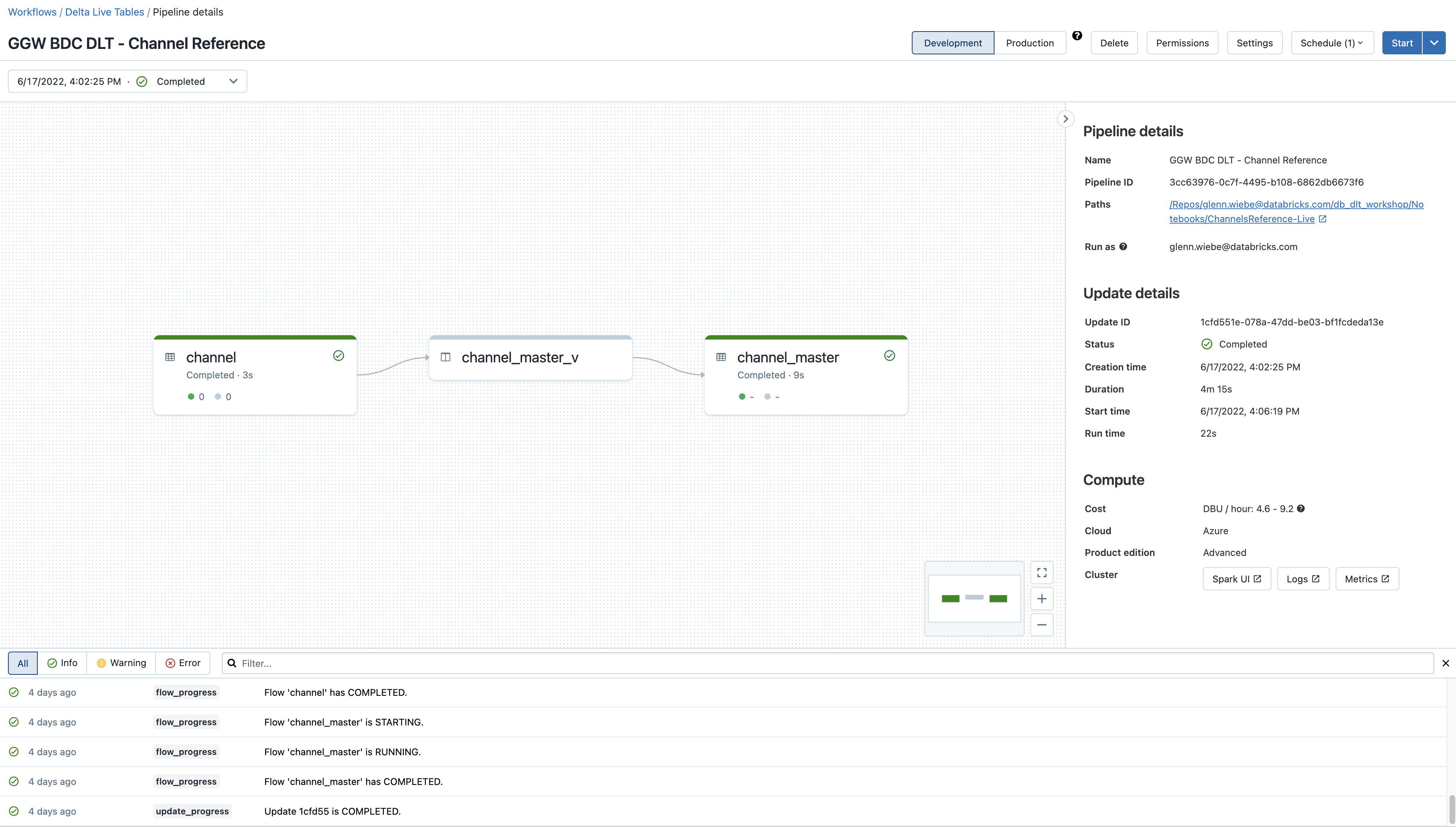Viewport: 1456px width, 827px height.
Task: Click the event log Filter input field
Action: click(830, 663)
